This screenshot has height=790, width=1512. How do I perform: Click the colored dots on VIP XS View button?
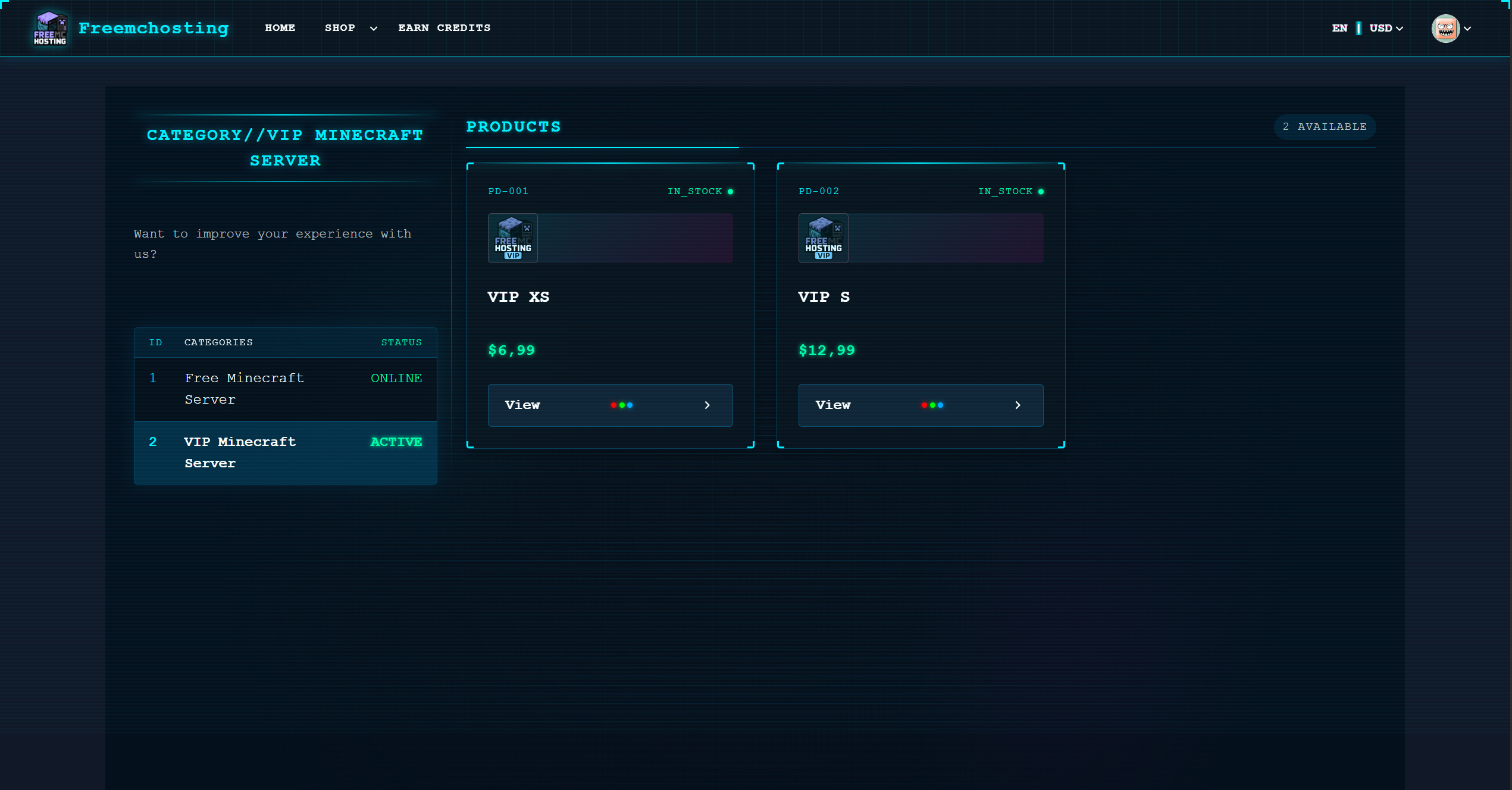click(621, 405)
